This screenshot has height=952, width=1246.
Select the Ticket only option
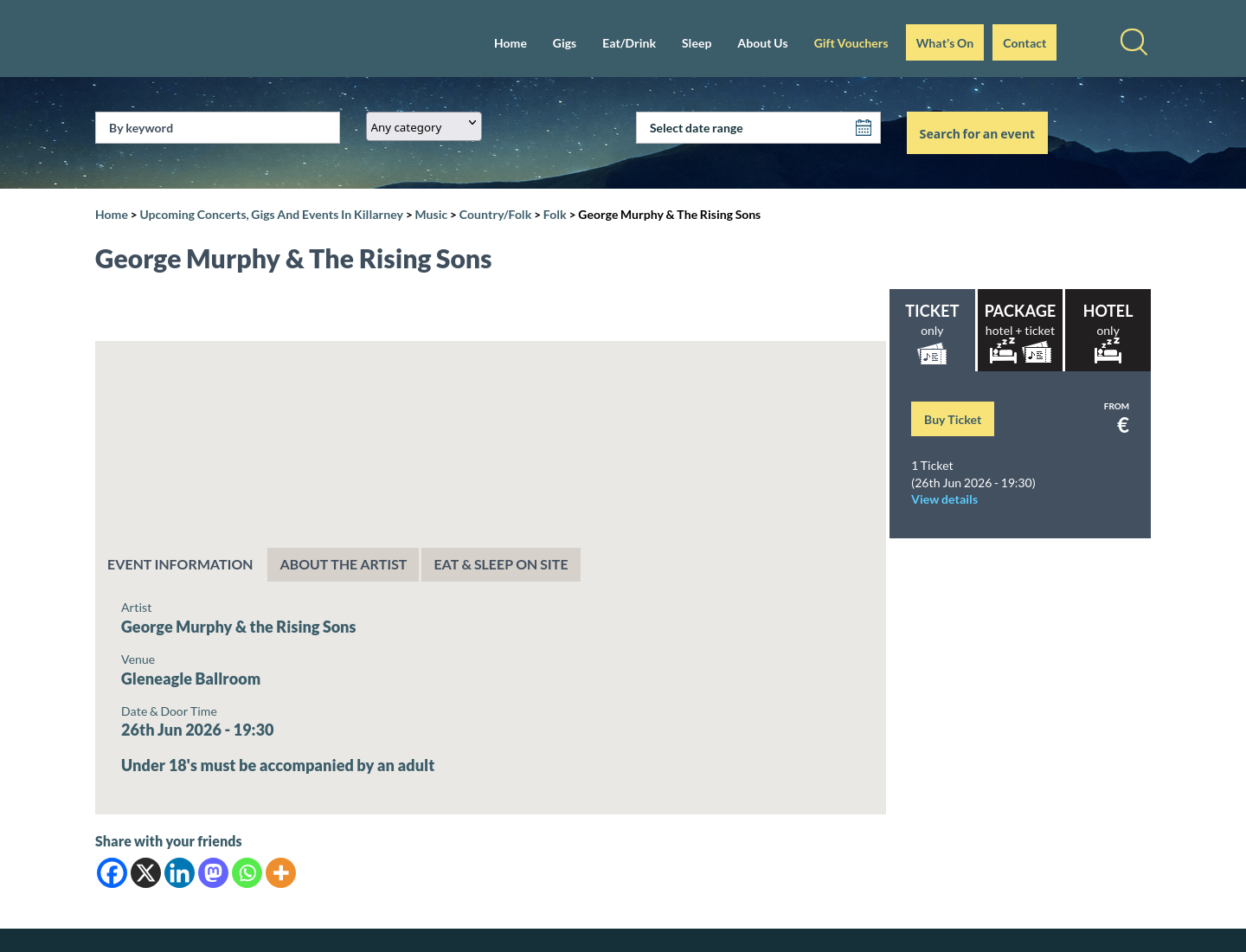(932, 331)
